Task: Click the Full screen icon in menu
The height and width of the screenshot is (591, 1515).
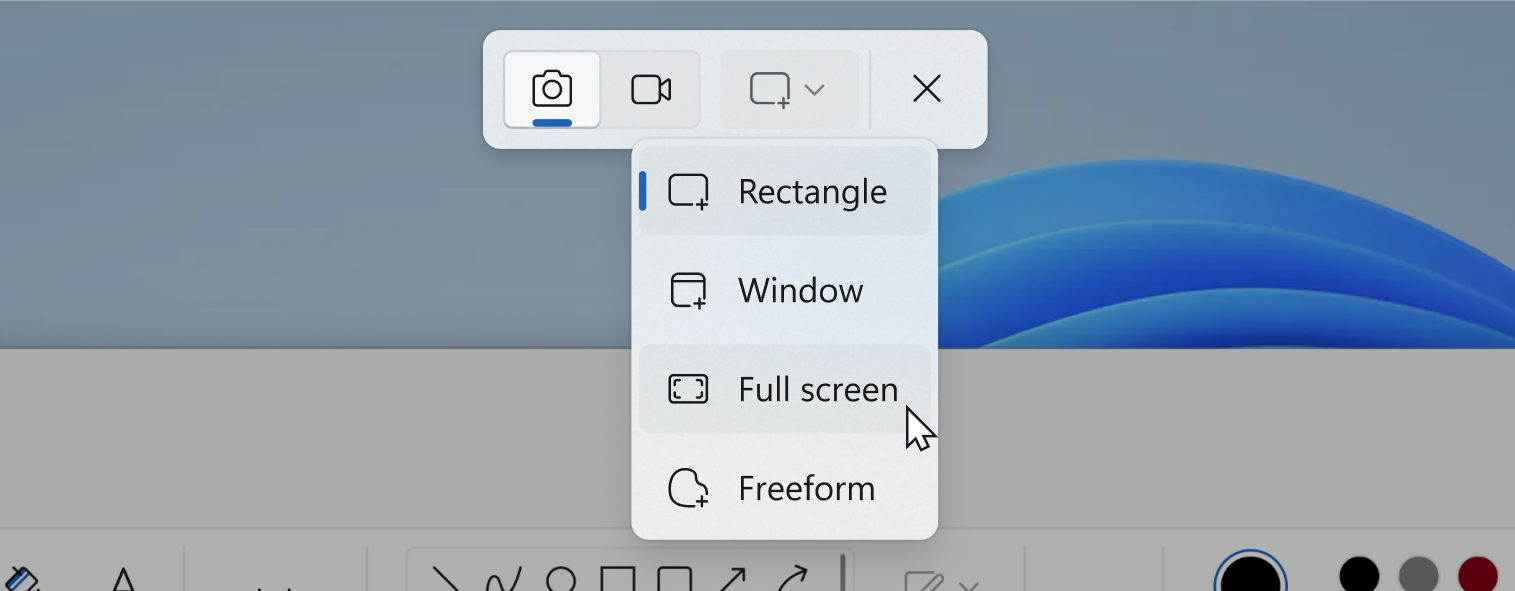Action: pos(688,389)
